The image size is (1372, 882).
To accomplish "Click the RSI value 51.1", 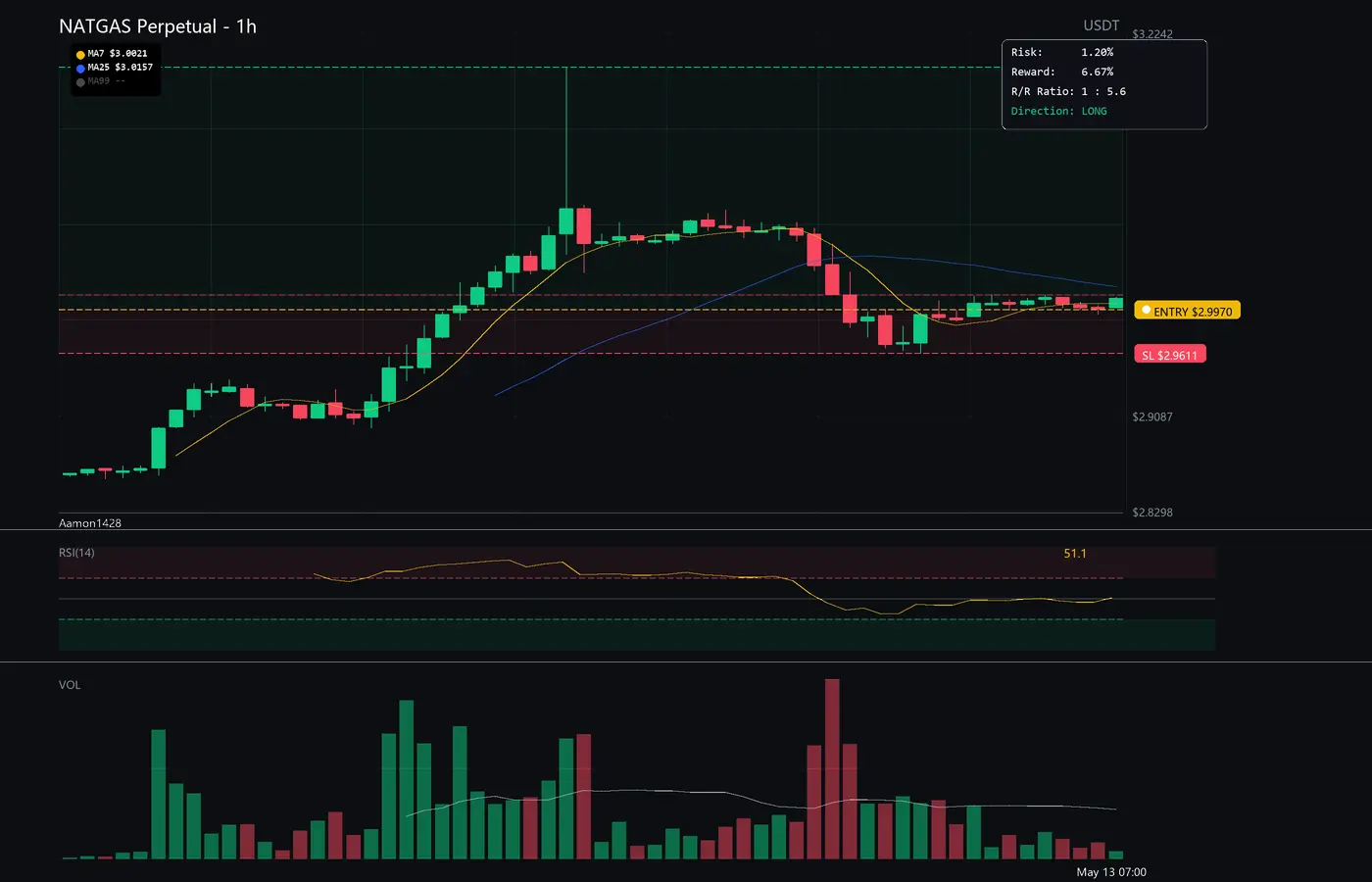I will coord(1075,554).
